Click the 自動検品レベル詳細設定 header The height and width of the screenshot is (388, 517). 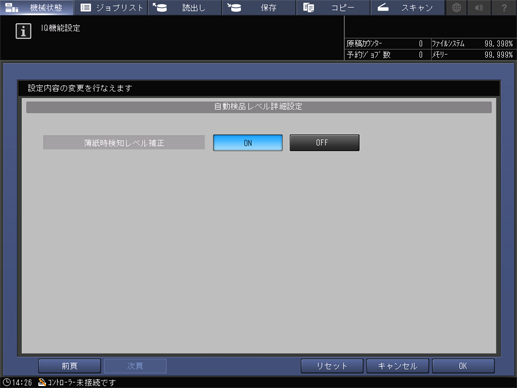click(x=259, y=107)
